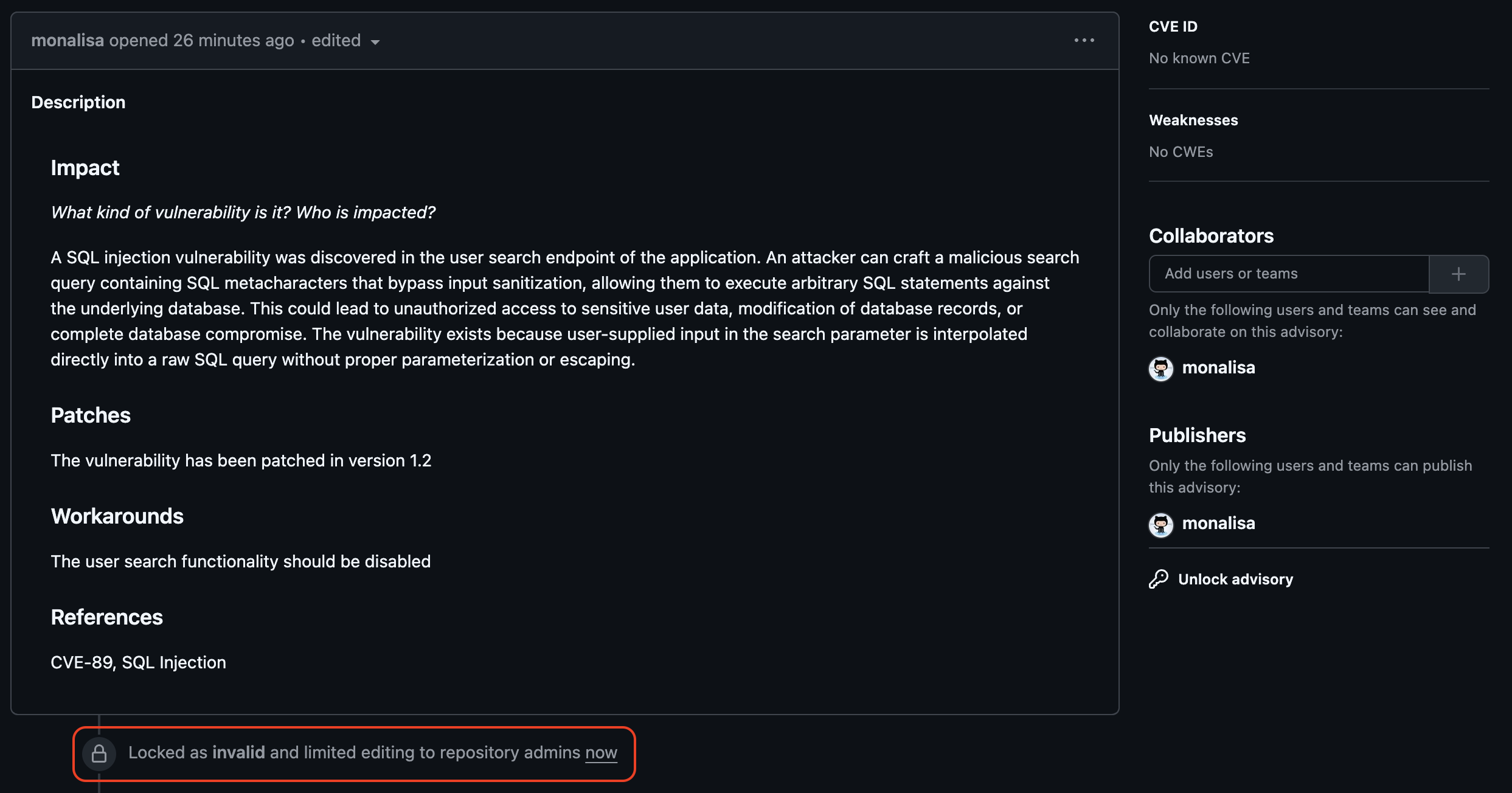Click monalisa's avatar under Collaborators
Image resolution: width=1512 pixels, height=793 pixels.
pyautogui.click(x=1161, y=369)
